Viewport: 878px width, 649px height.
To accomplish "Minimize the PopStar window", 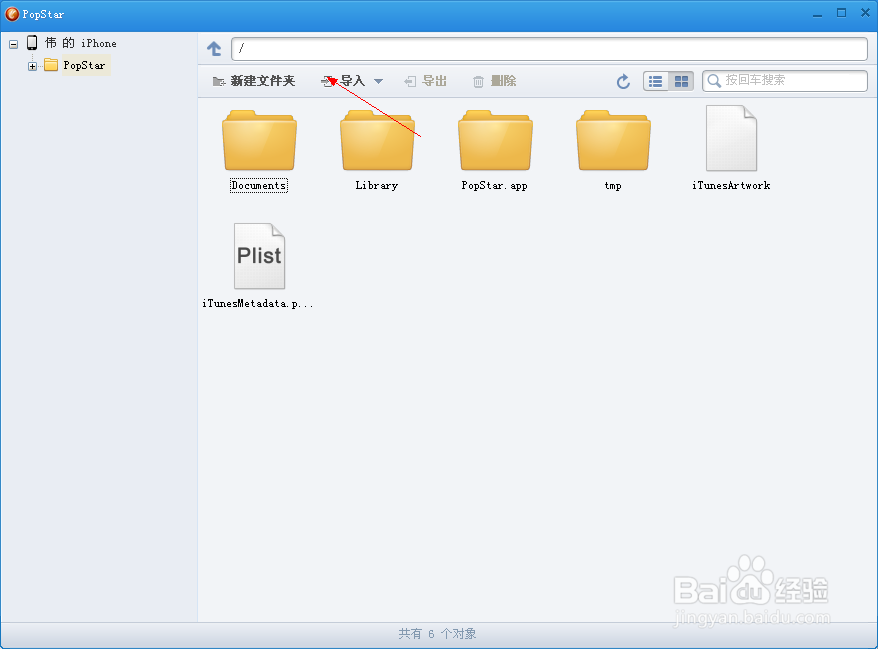I will click(x=818, y=14).
